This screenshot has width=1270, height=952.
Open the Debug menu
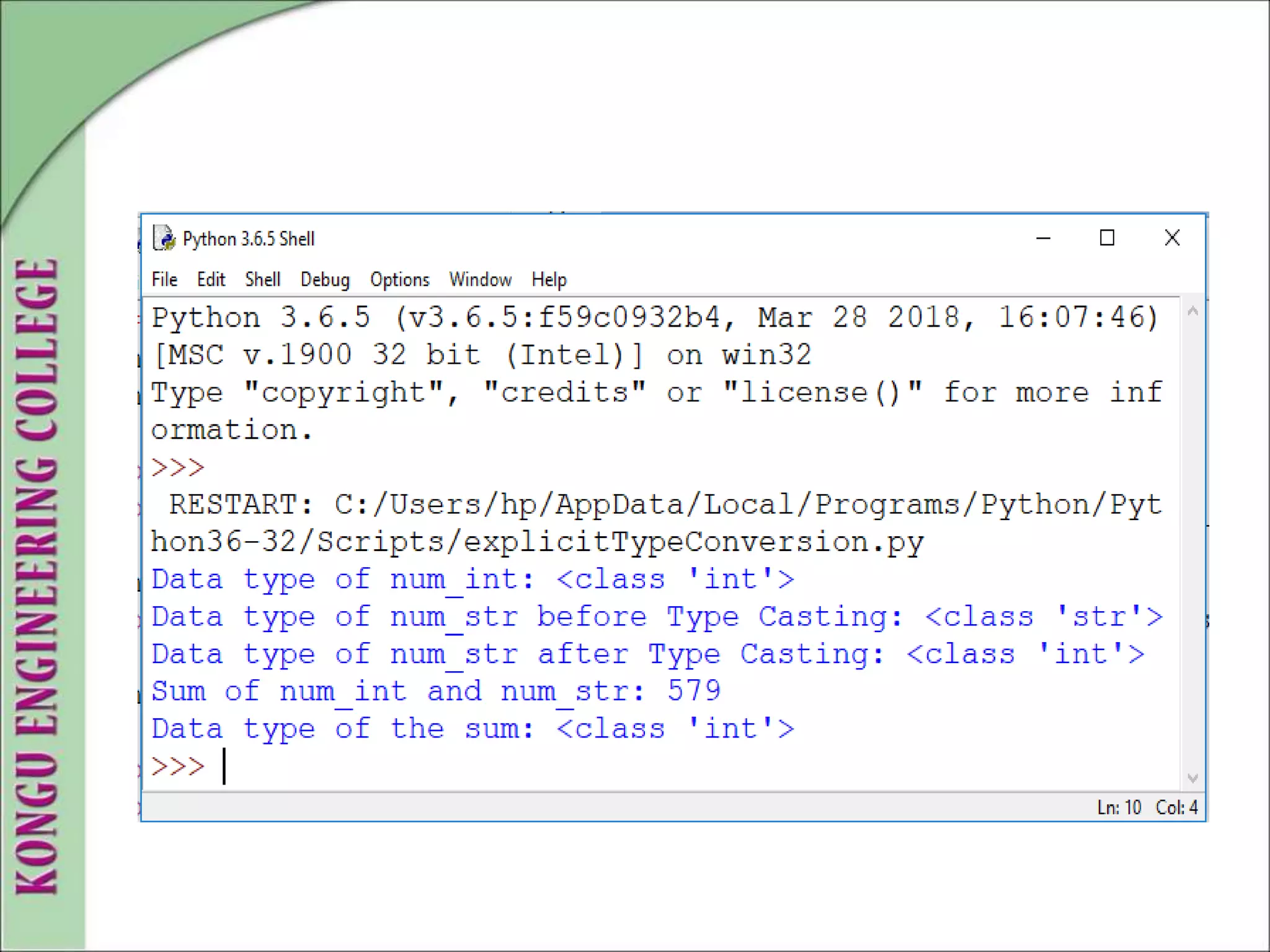coord(325,280)
